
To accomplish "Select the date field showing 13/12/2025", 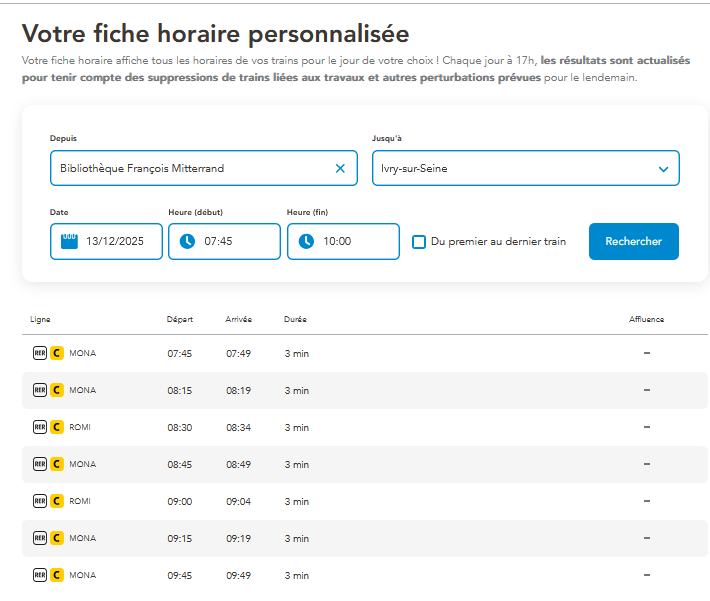I will pos(106,241).
